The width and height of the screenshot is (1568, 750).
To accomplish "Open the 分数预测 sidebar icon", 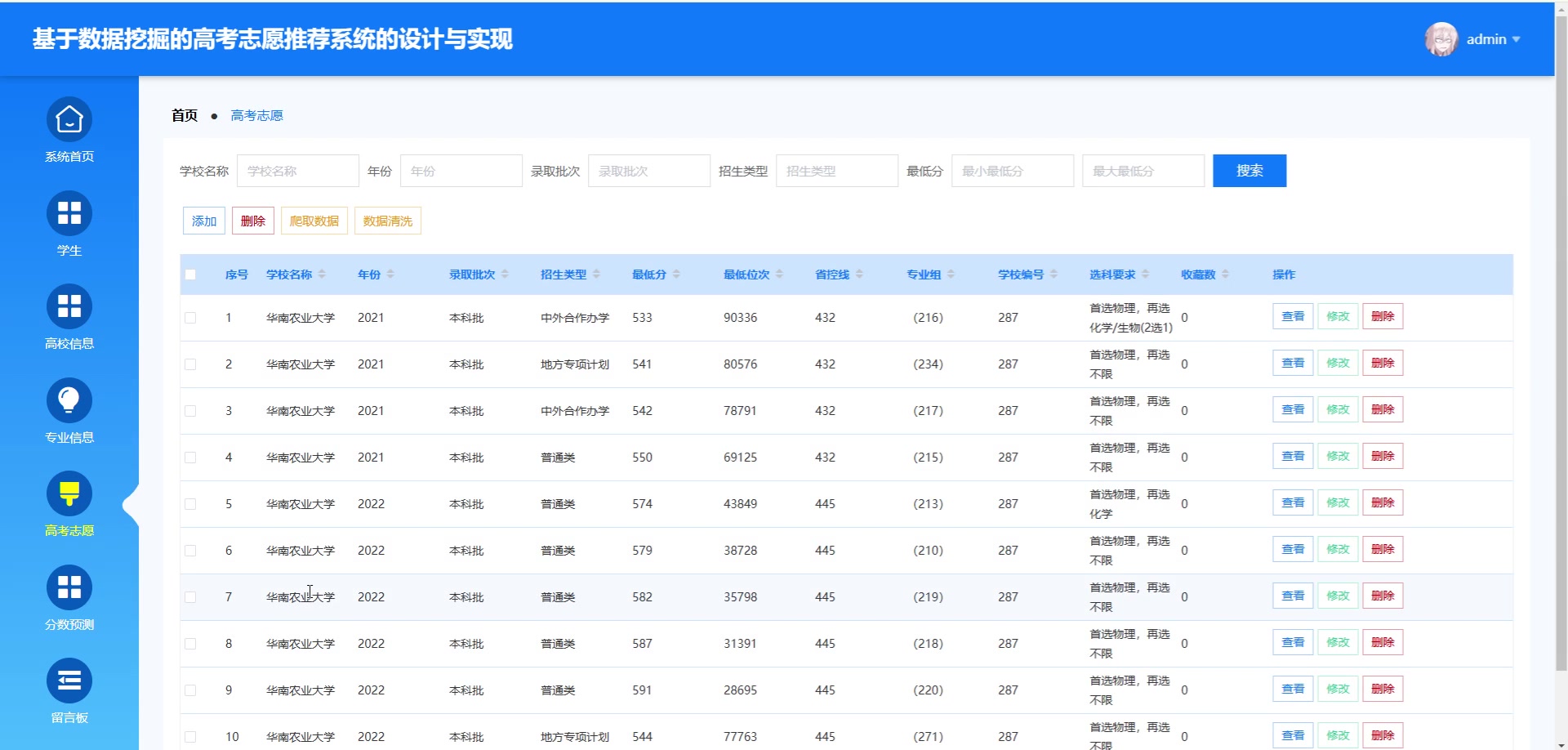I will [69, 587].
